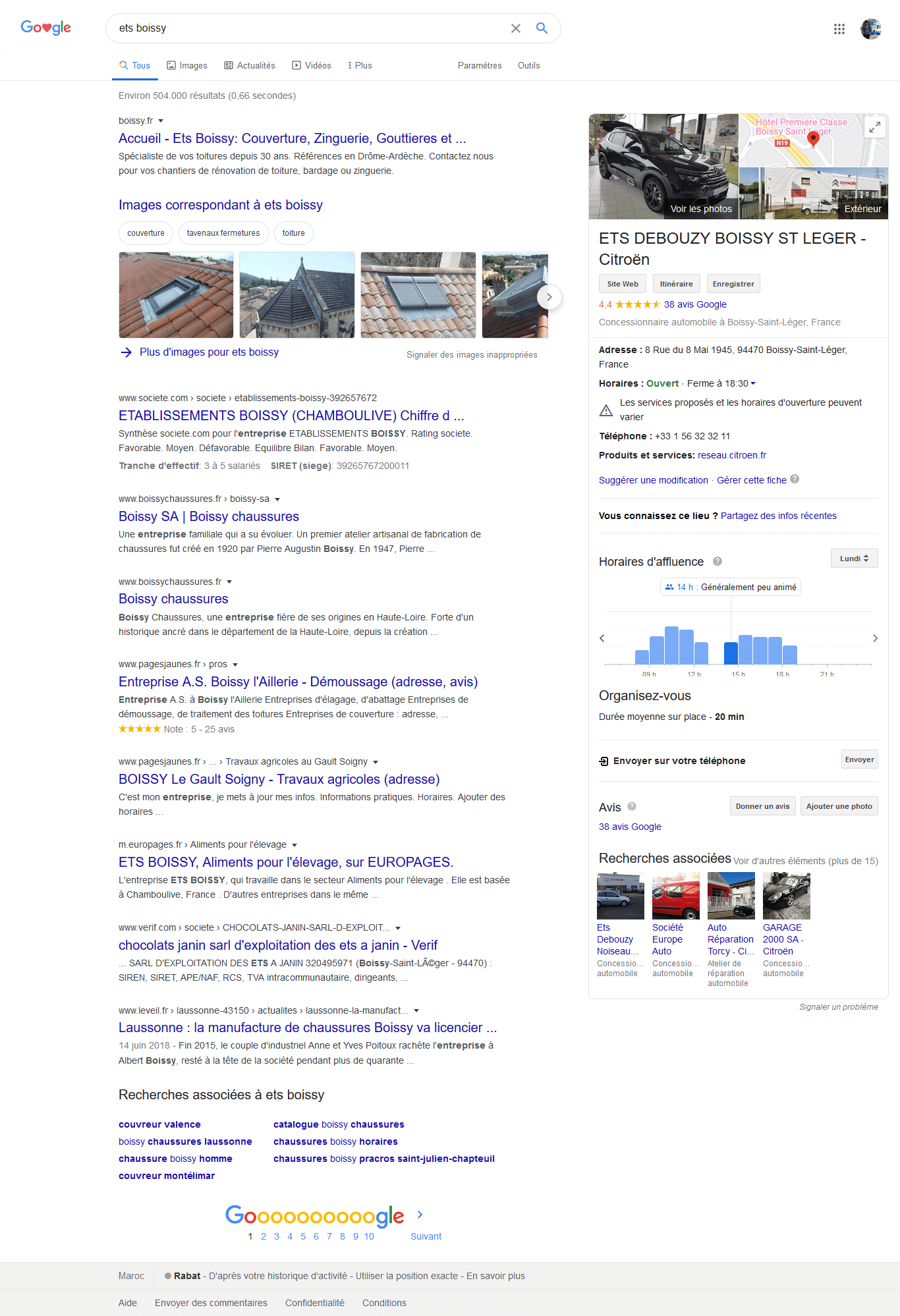Click the next arrow in image carousel

[549, 297]
